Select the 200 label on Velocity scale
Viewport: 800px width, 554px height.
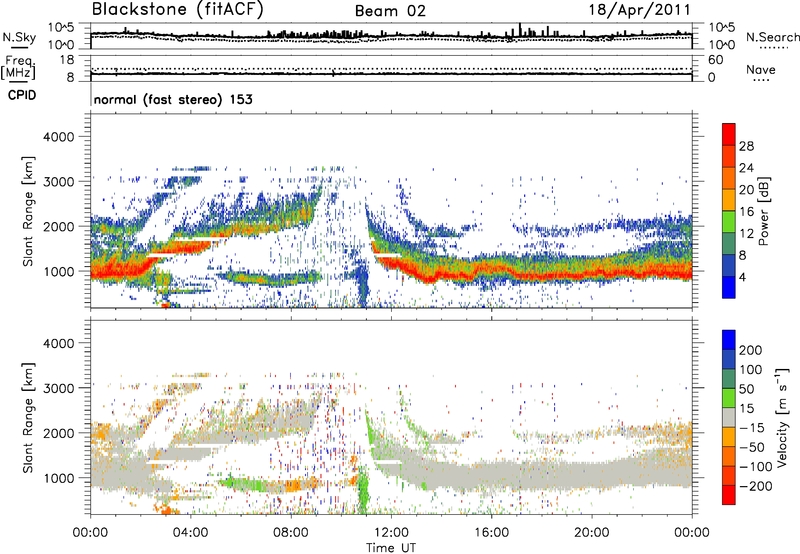(x=751, y=350)
